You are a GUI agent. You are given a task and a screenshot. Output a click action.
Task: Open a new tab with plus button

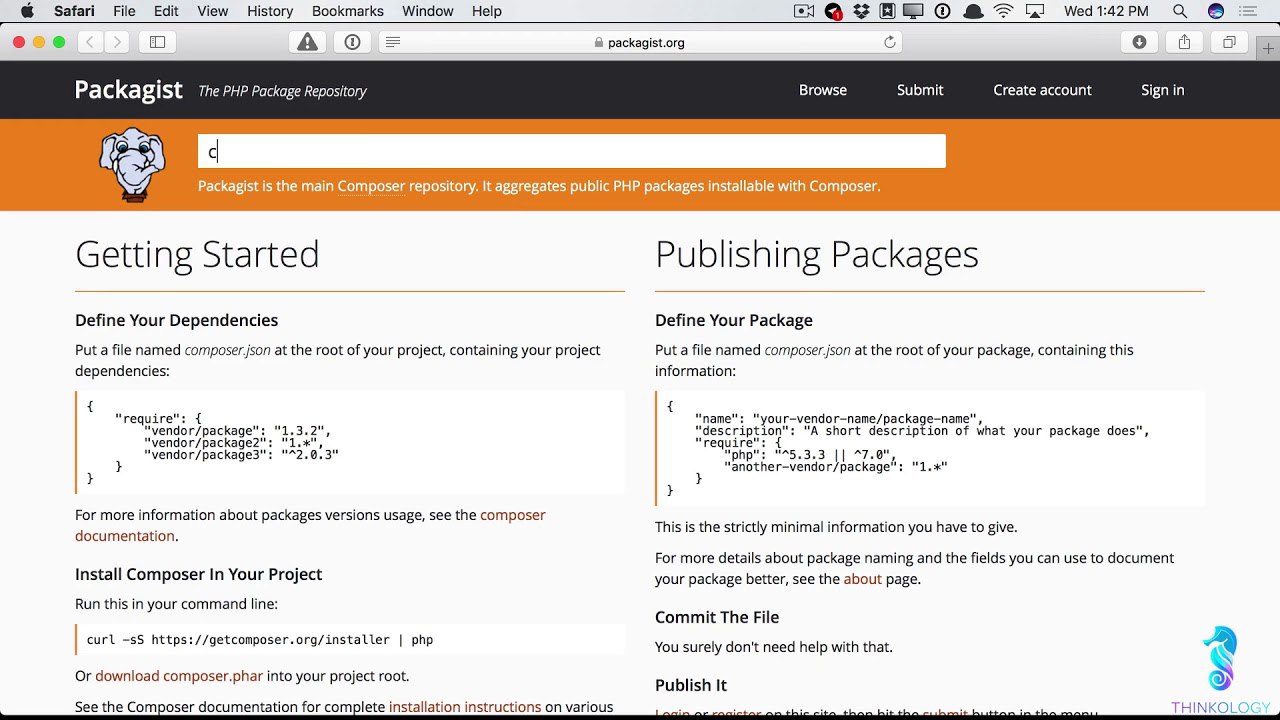(x=1268, y=48)
